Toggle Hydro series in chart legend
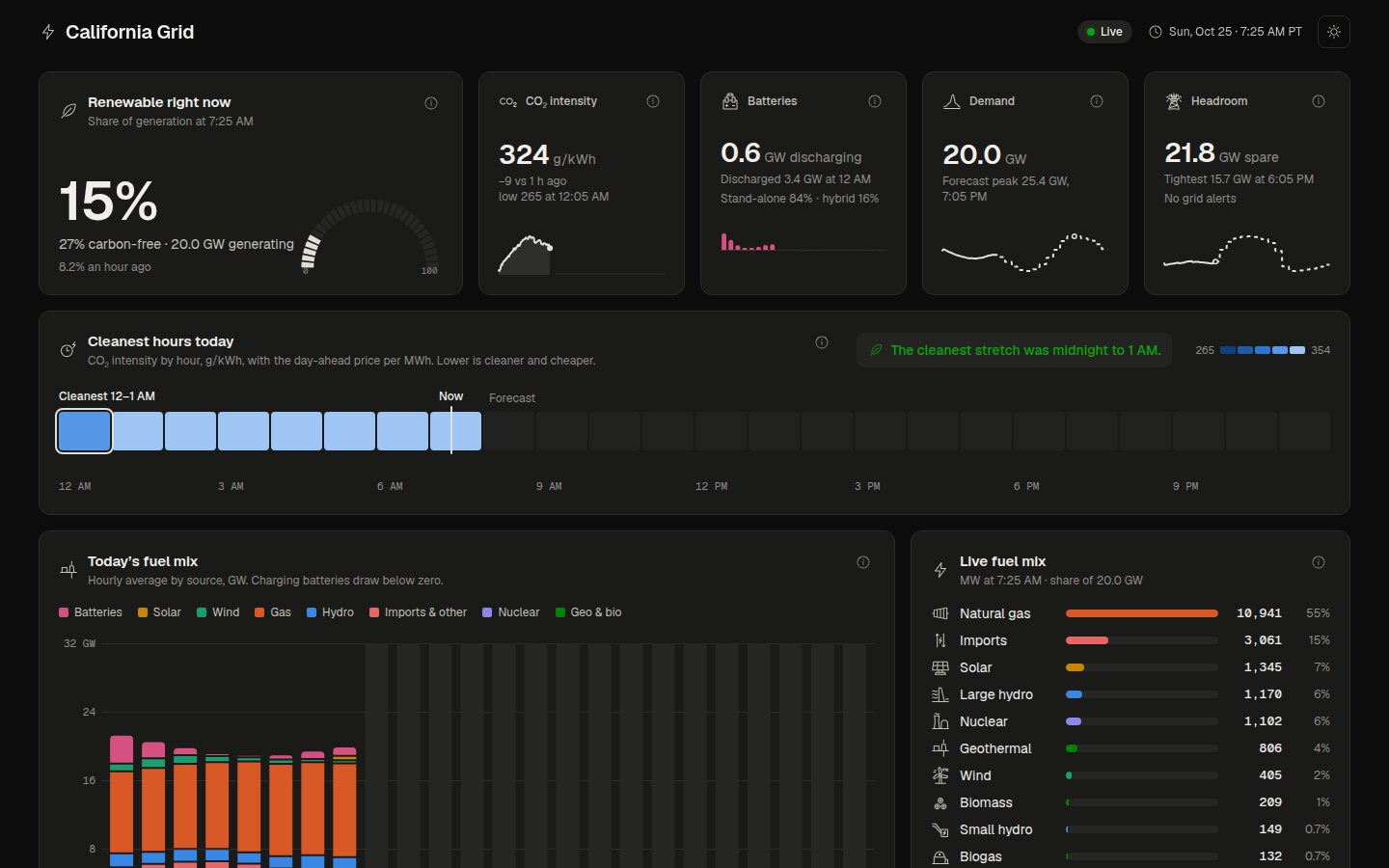The height and width of the screenshot is (868, 1389). click(x=330, y=612)
